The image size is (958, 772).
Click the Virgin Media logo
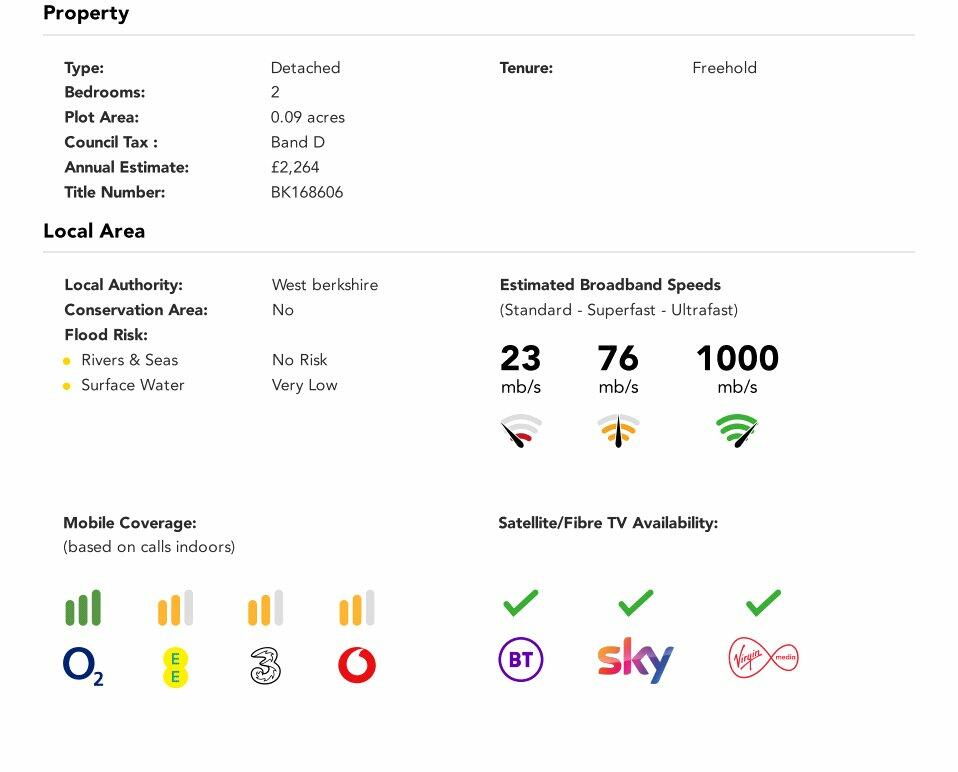coord(763,658)
